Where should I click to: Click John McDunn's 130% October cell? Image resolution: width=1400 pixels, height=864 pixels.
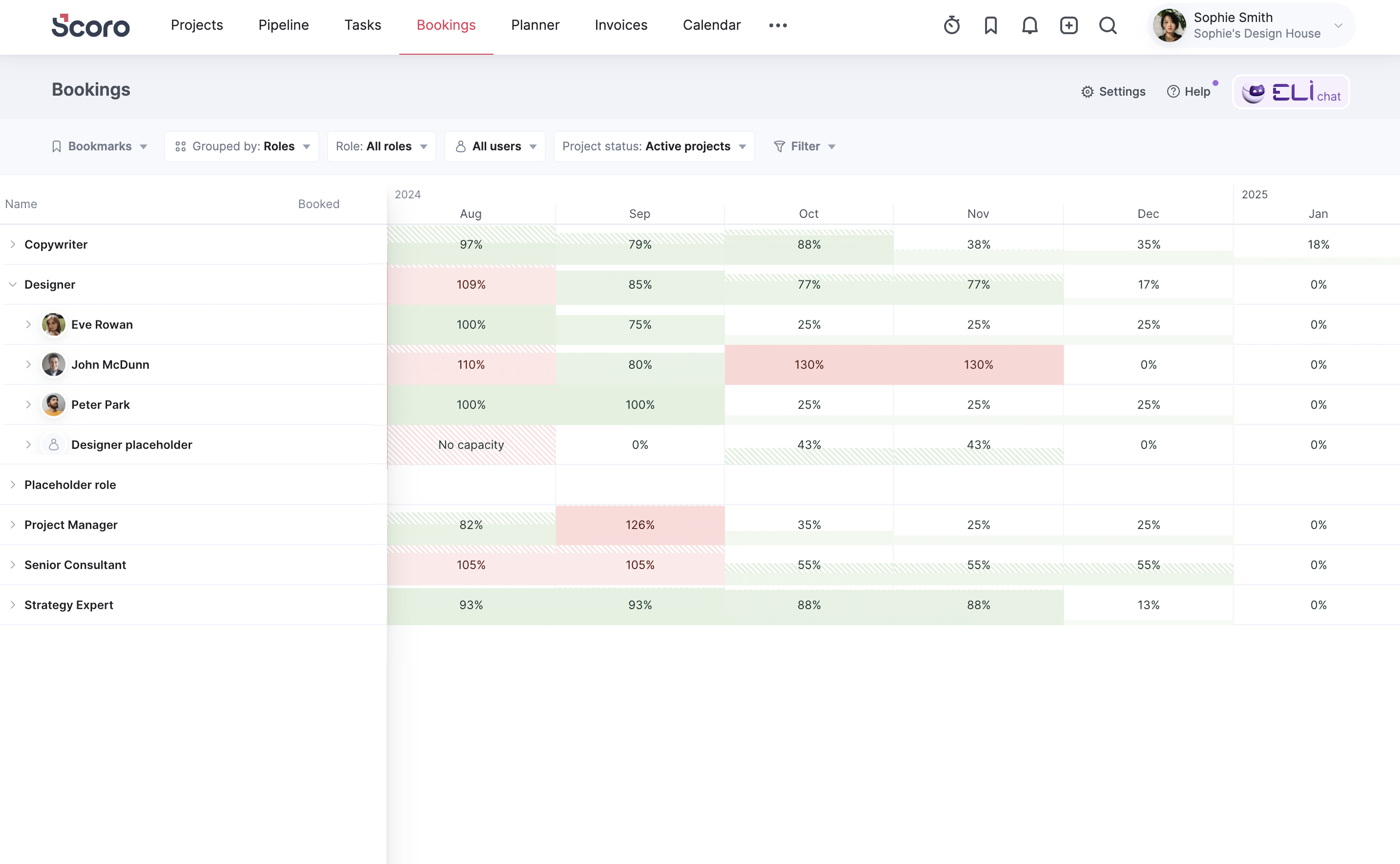(808, 365)
